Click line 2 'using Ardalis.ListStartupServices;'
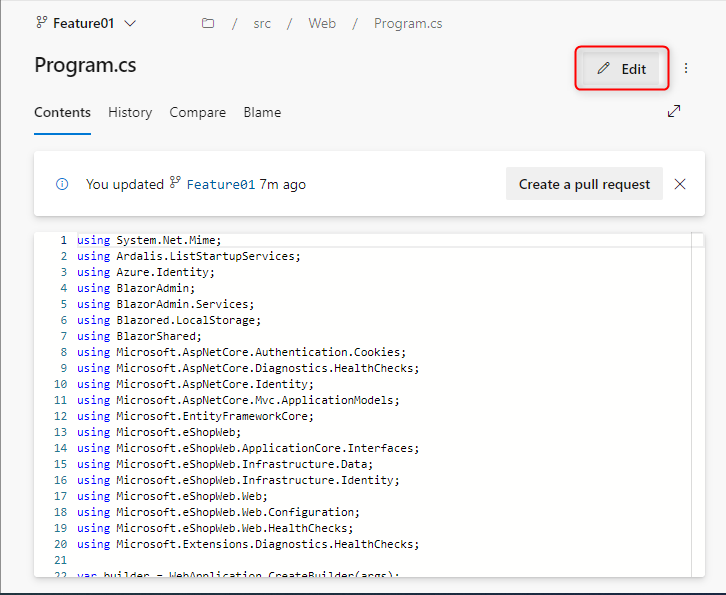Screen dimensions: 726x595 click(x=189, y=256)
